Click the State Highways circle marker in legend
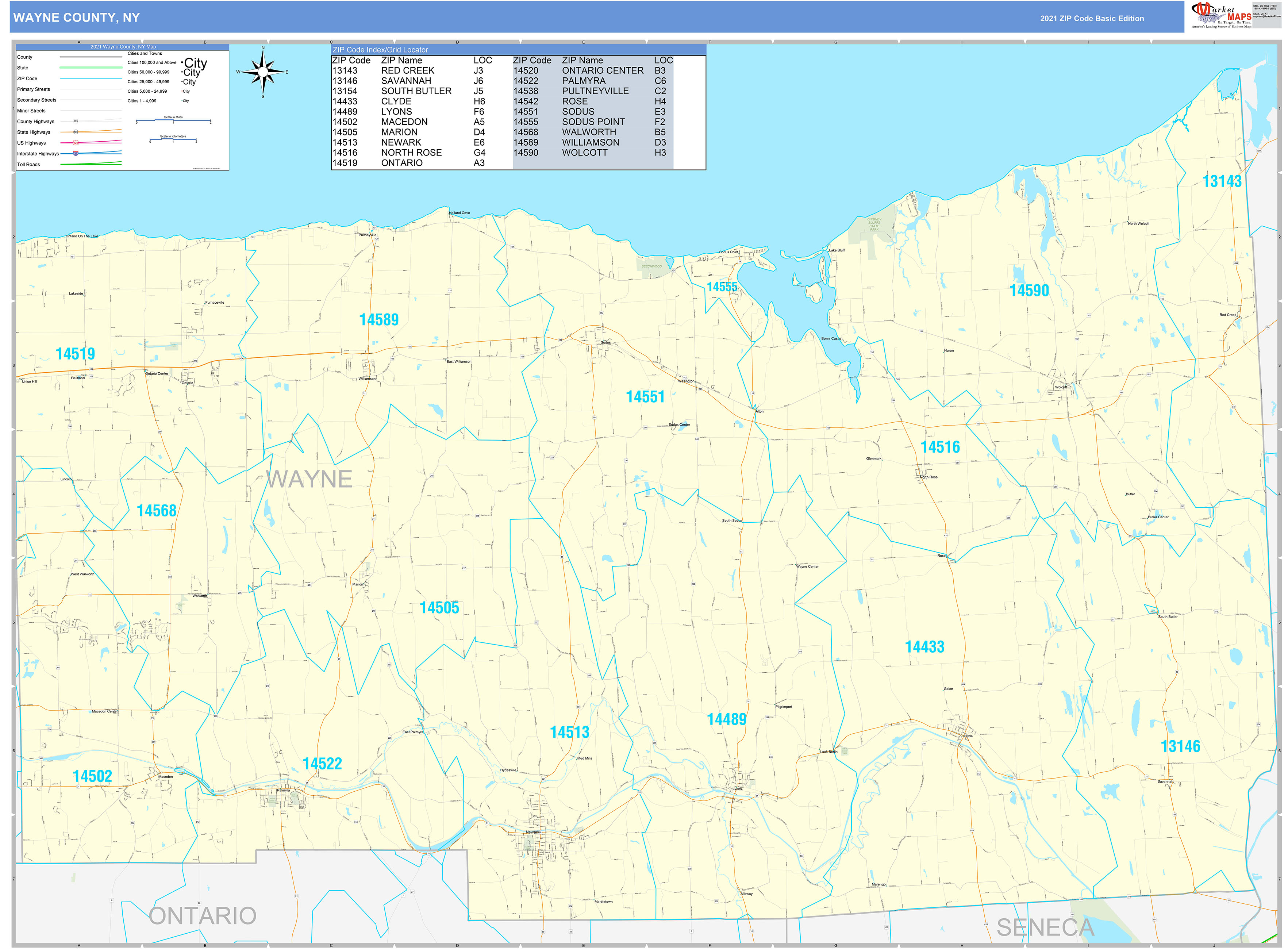This screenshot has width=1288, height=949. [75, 132]
